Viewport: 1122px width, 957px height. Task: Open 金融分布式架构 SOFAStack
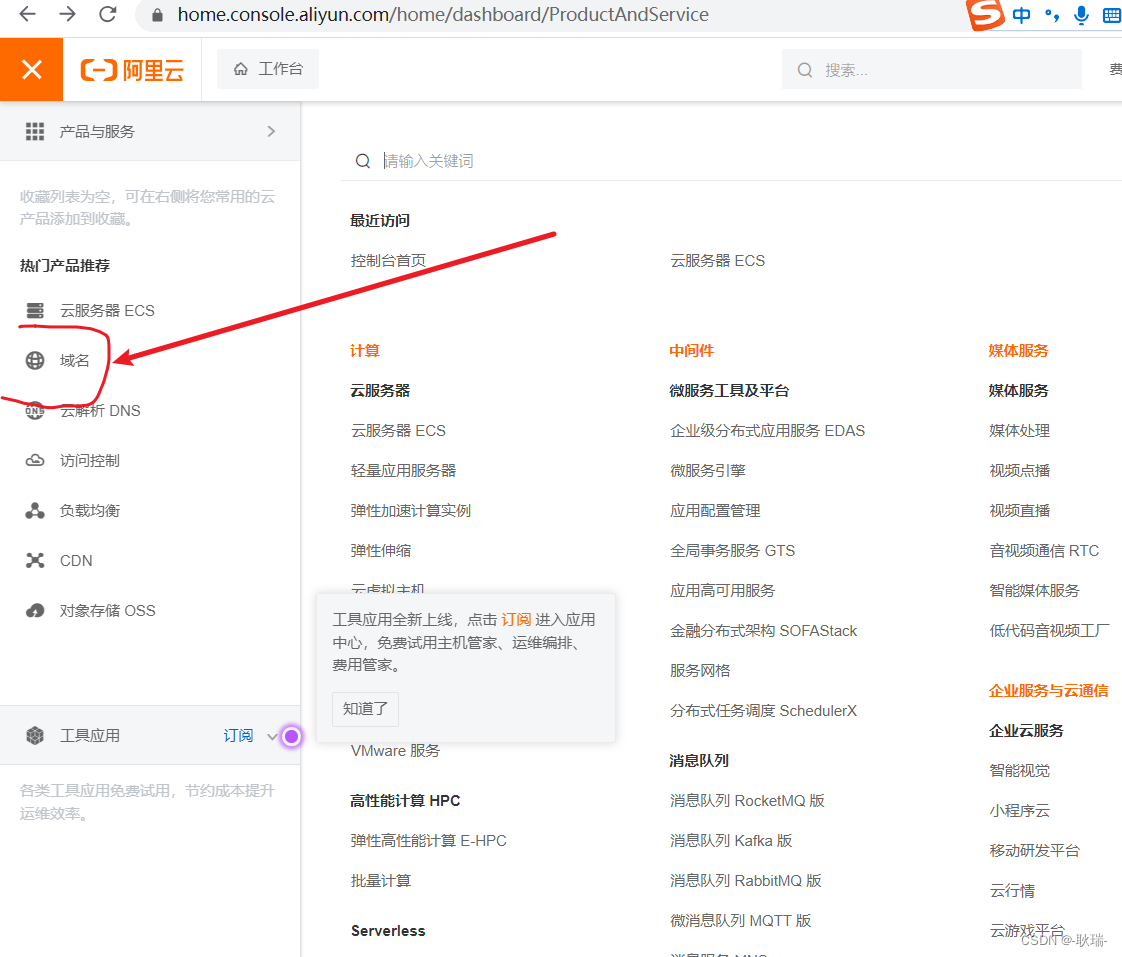tap(764, 631)
